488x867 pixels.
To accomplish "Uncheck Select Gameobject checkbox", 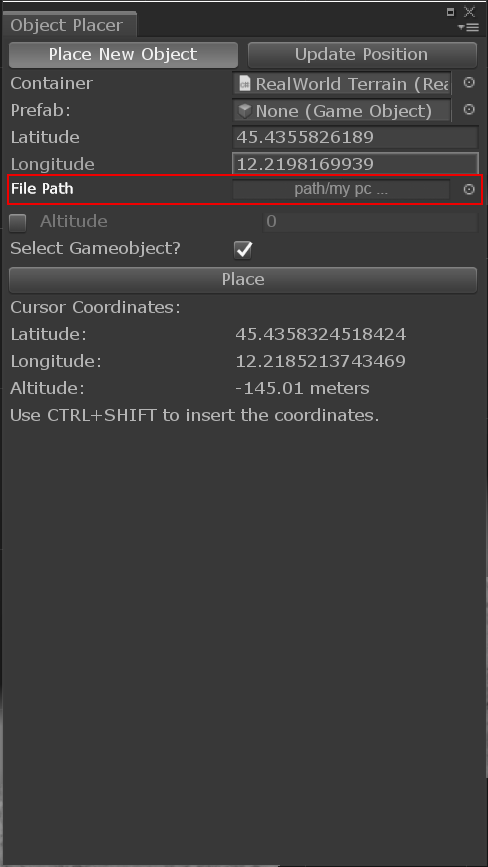I will 243,250.
